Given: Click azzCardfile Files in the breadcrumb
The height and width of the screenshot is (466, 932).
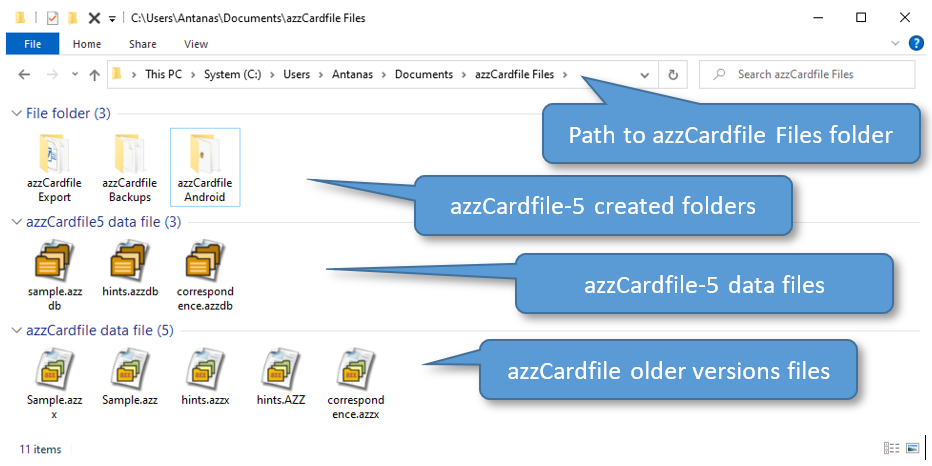Looking at the screenshot, I should 515,74.
